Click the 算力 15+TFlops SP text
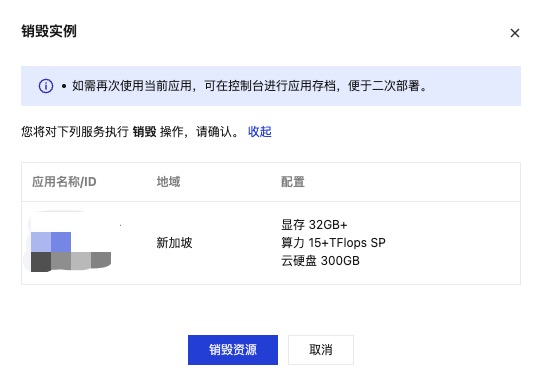 pyautogui.click(x=333, y=243)
